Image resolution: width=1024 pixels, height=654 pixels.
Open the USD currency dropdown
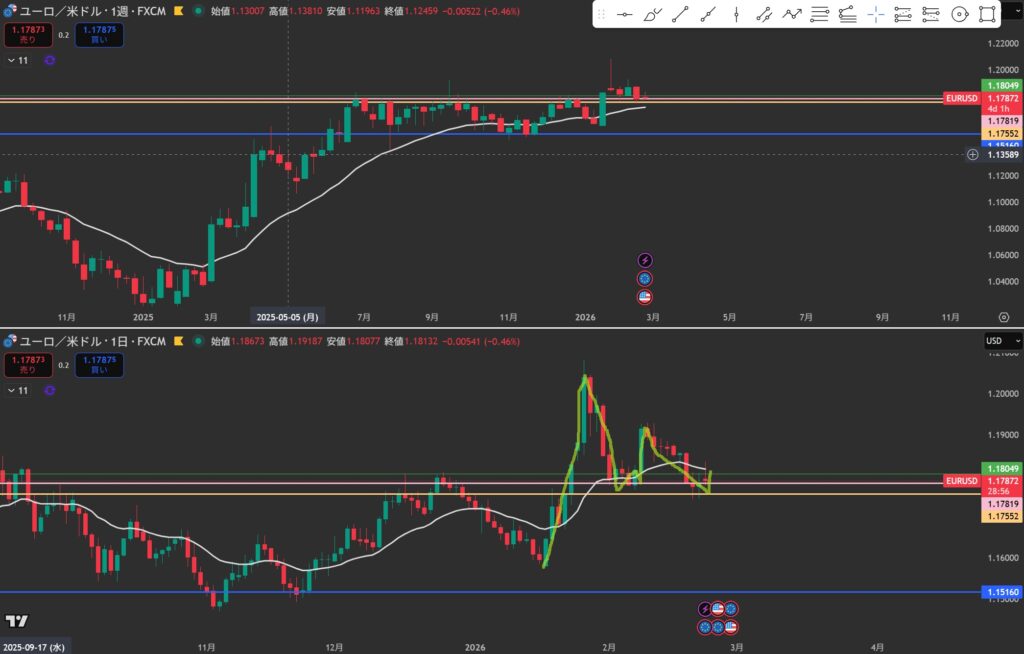pos(1003,341)
